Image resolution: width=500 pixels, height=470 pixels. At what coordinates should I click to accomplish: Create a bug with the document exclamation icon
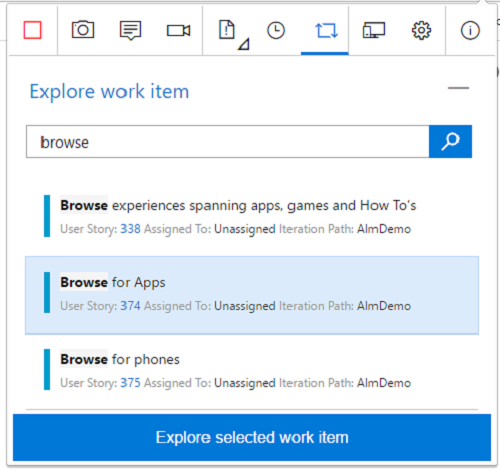point(227,30)
